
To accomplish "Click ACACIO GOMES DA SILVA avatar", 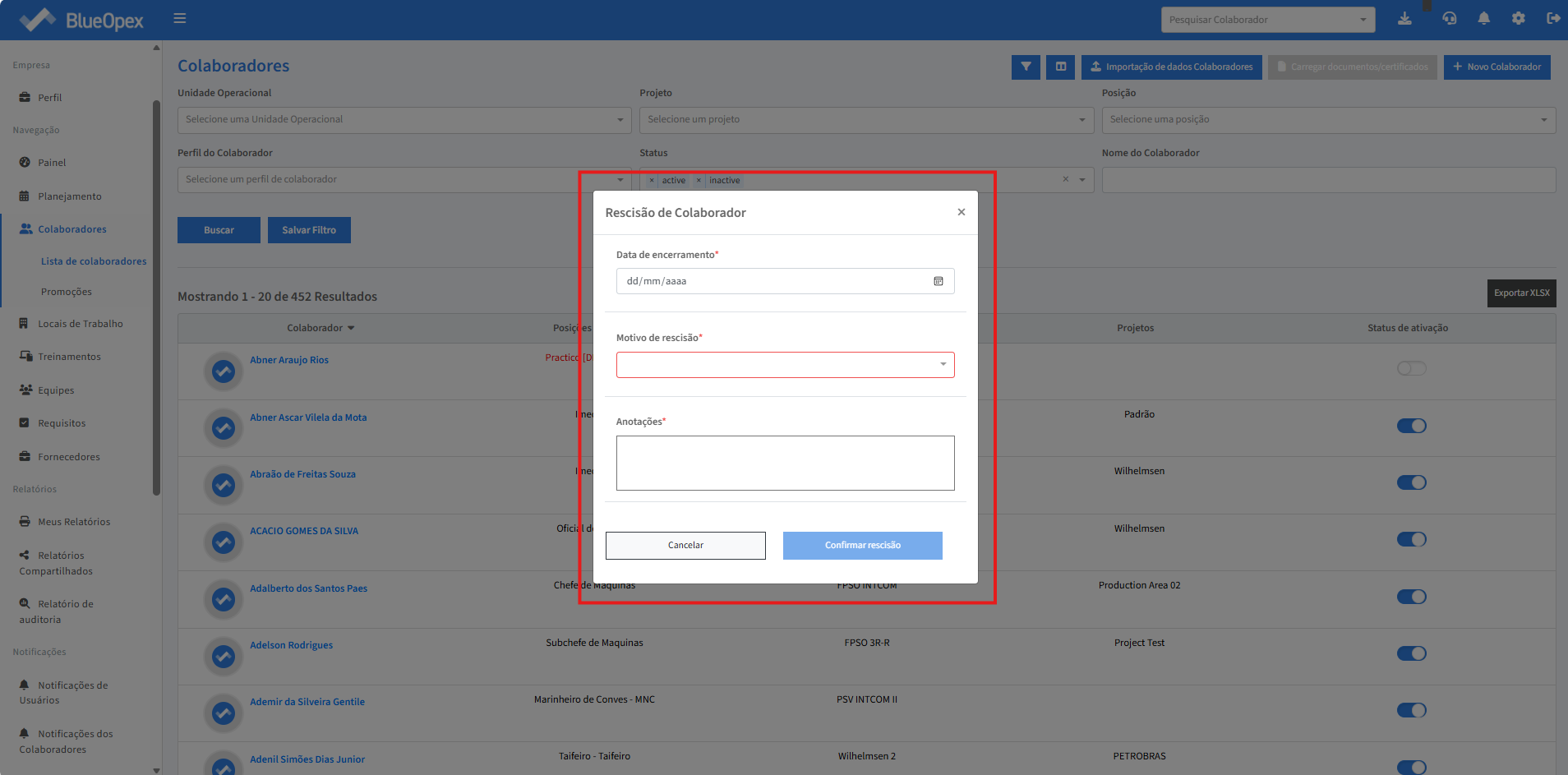I will point(224,542).
